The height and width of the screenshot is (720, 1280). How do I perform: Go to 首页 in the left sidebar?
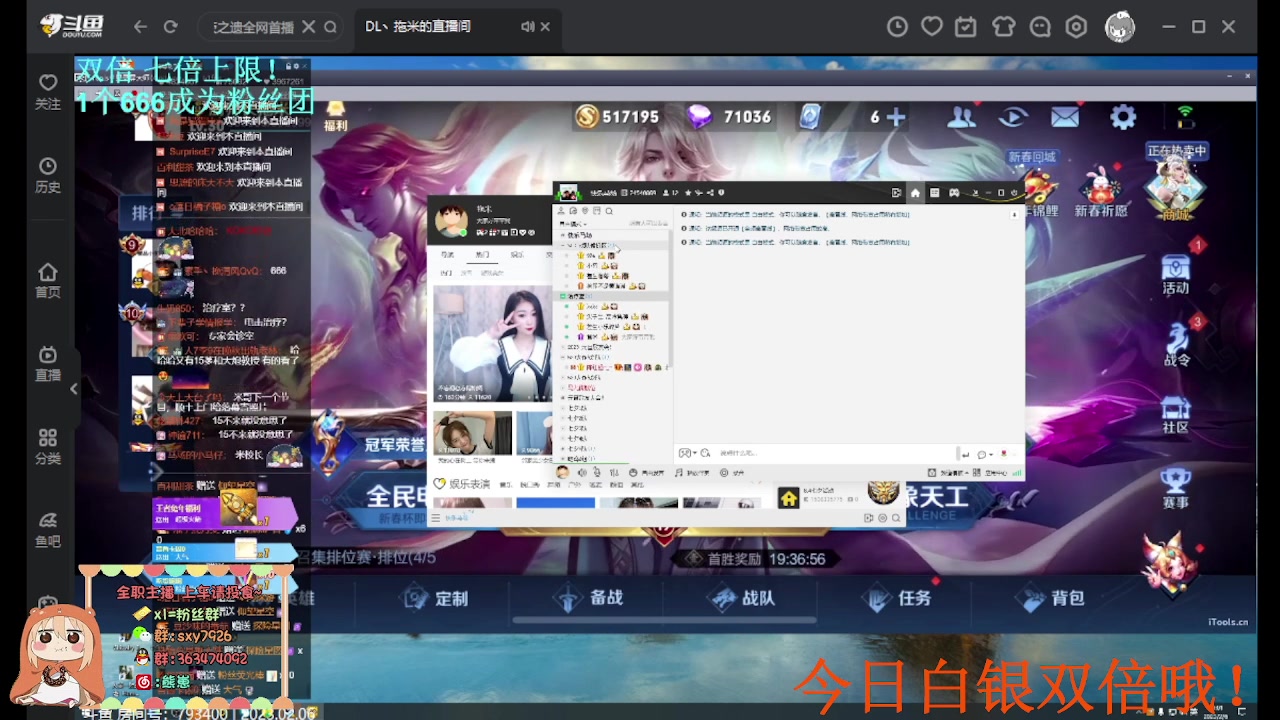pyautogui.click(x=48, y=281)
